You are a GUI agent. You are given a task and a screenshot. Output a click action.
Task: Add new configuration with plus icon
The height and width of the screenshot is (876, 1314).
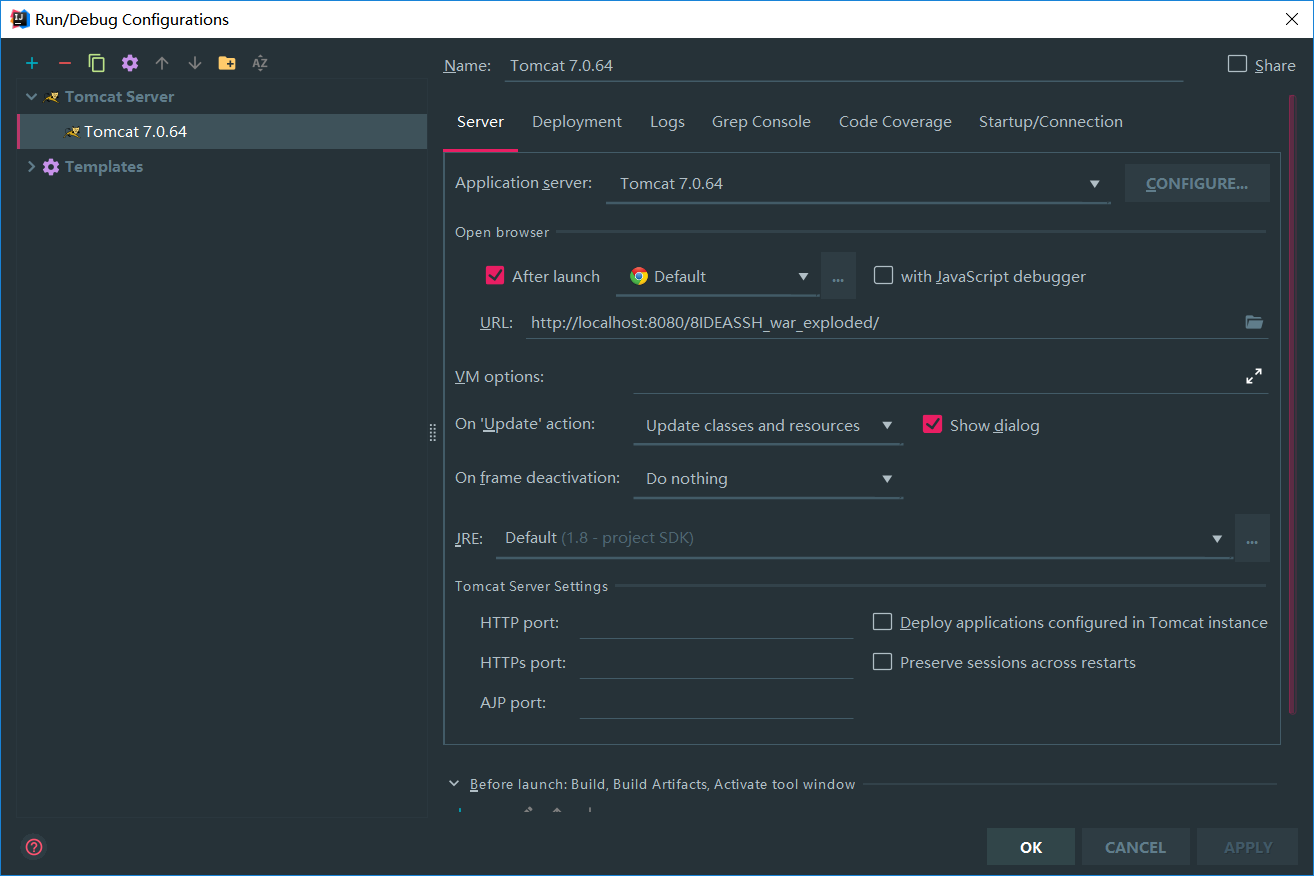pyautogui.click(x=32, y=63)
